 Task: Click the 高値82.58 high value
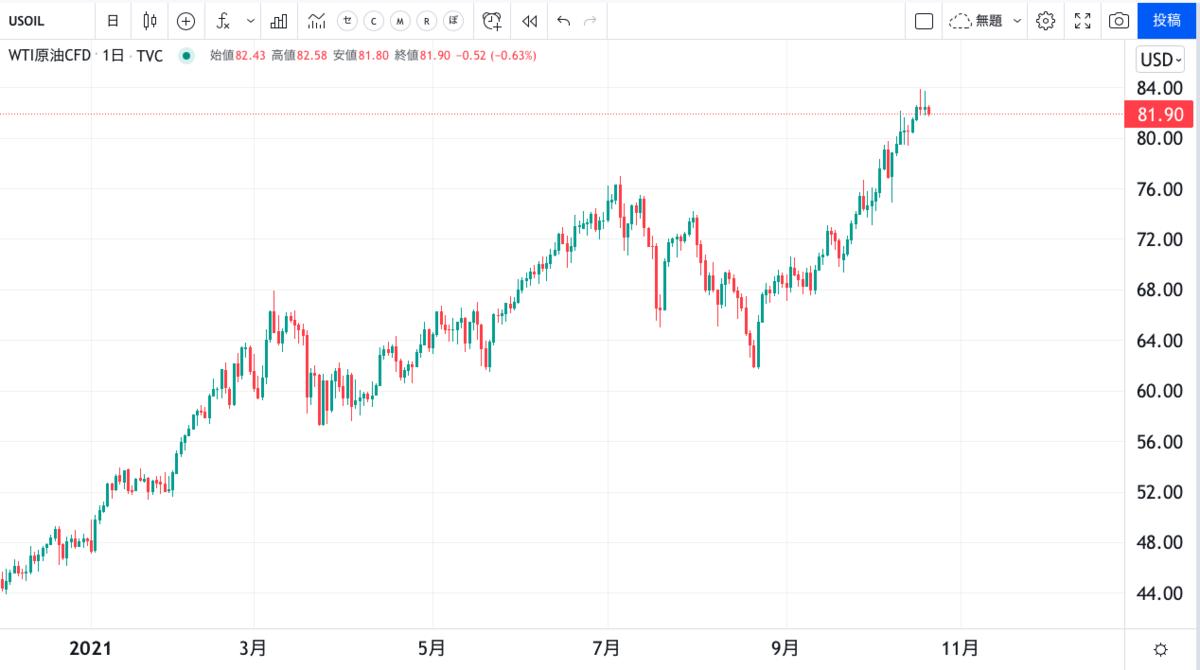[299, 56]
